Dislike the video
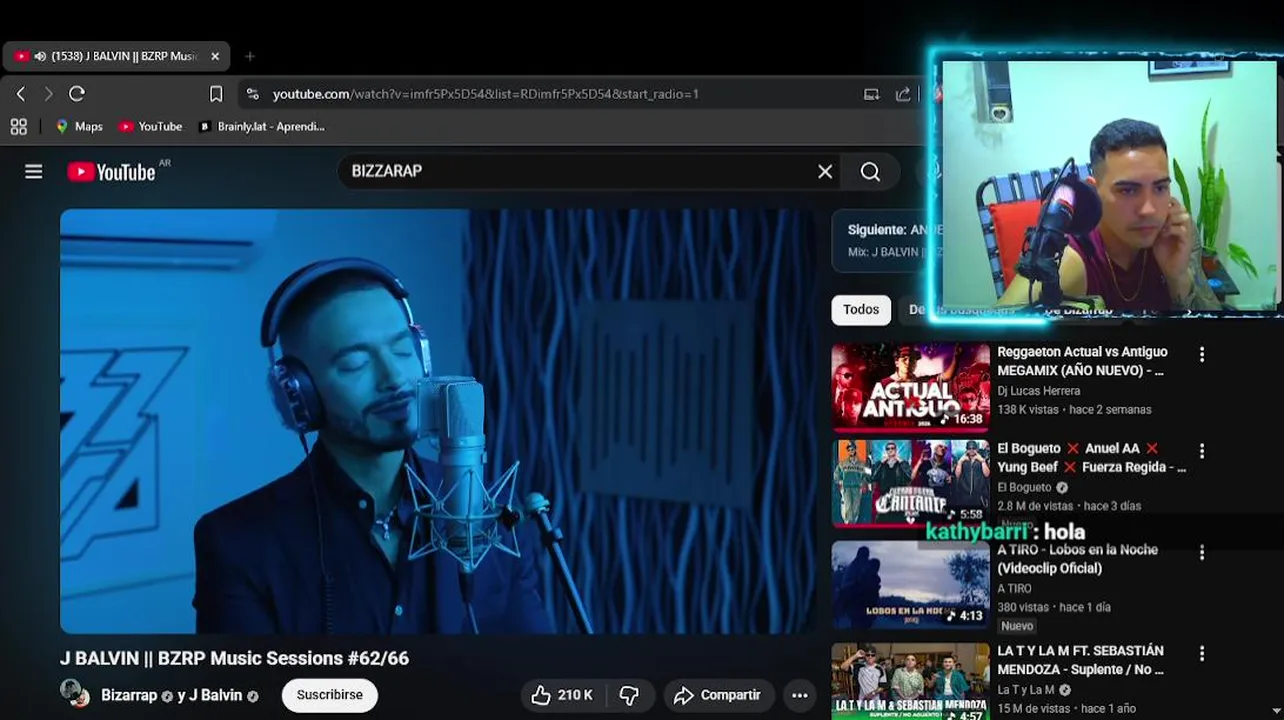 [629, 695]
